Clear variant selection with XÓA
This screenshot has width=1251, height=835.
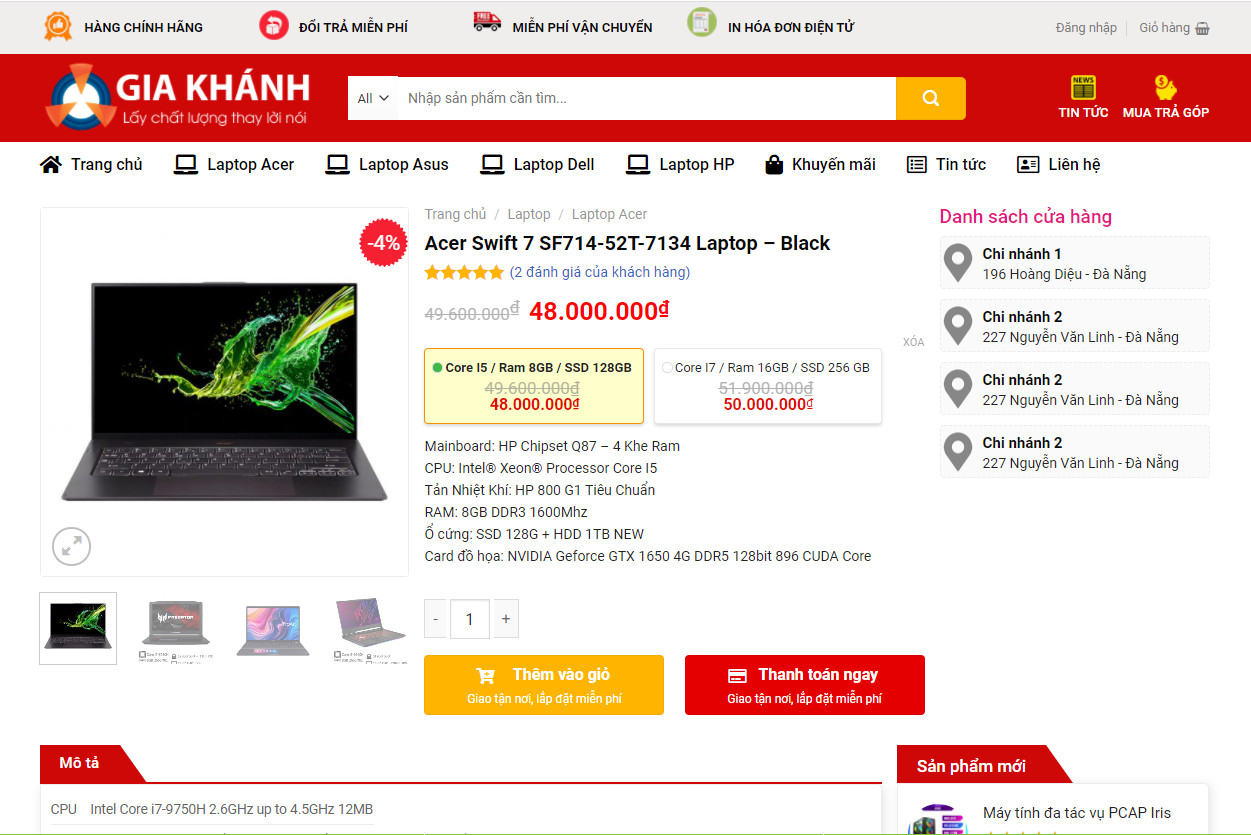(913, 342)
